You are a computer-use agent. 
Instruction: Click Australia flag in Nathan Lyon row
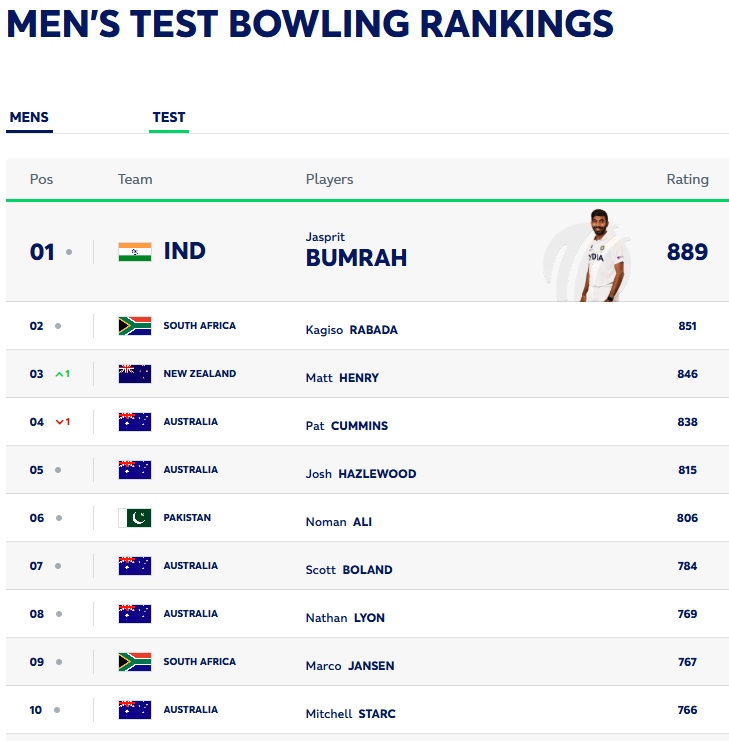pyautogui.click(x=134, y=614)
